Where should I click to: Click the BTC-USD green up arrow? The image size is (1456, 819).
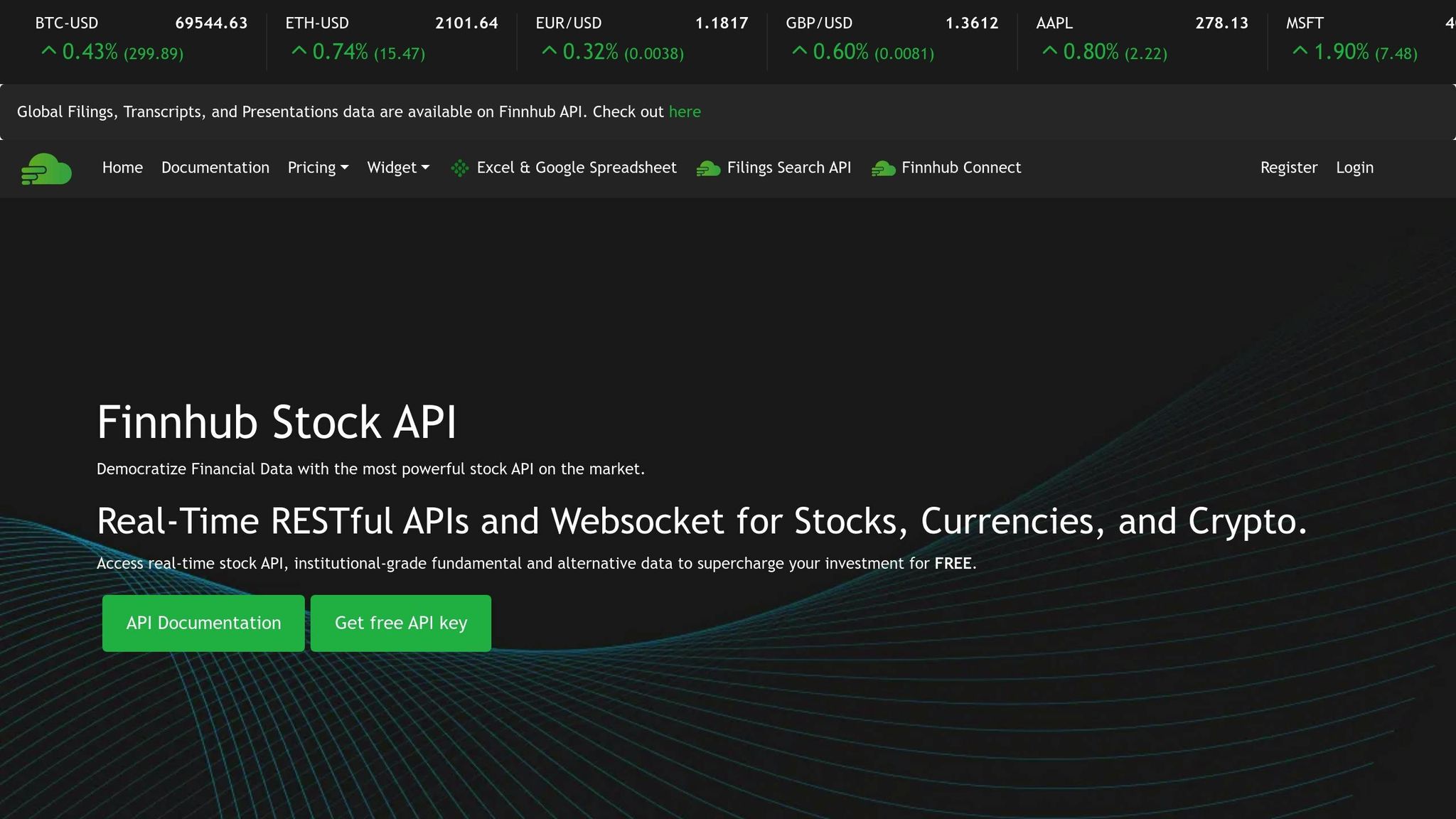[x=48, y=51]
